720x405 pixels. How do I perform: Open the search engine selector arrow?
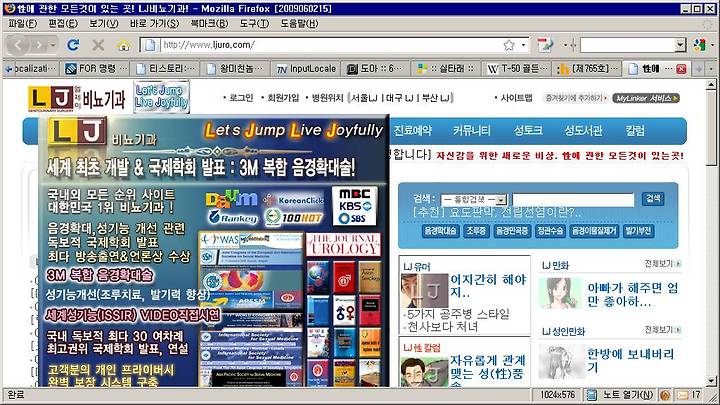coord(712,45)
